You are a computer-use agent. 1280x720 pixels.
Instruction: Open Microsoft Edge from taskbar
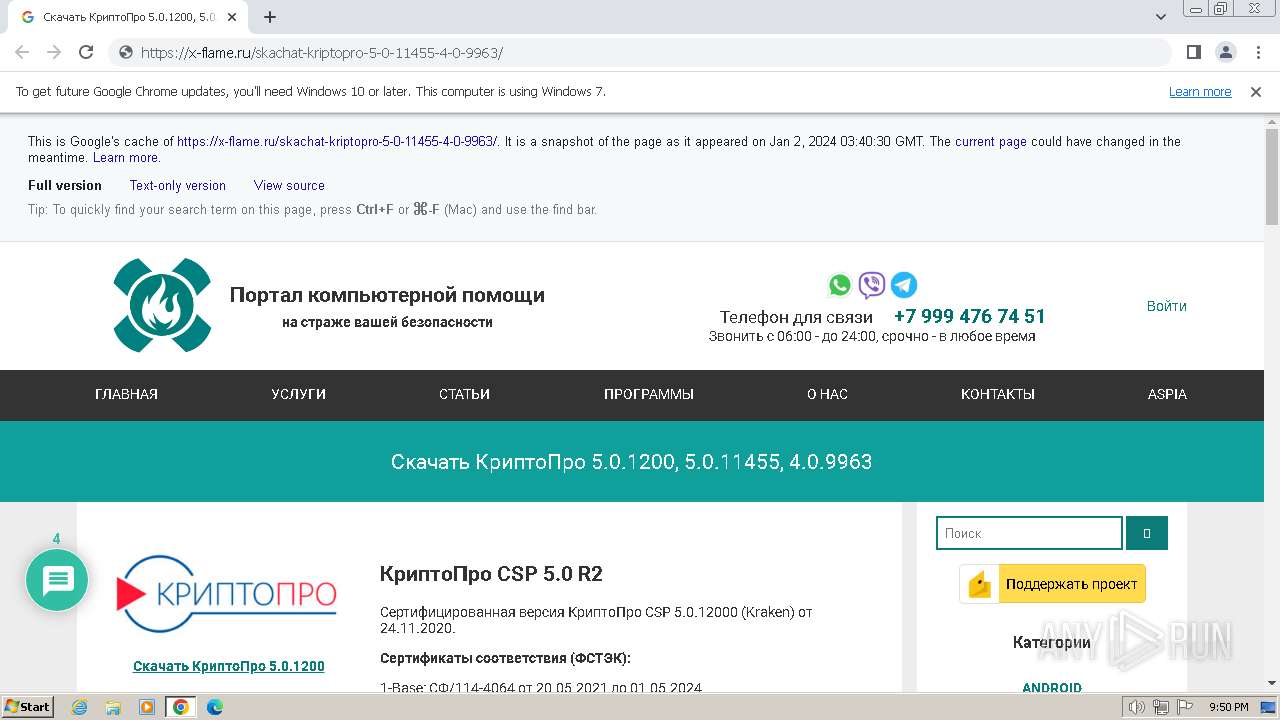[x=215, y=707]
